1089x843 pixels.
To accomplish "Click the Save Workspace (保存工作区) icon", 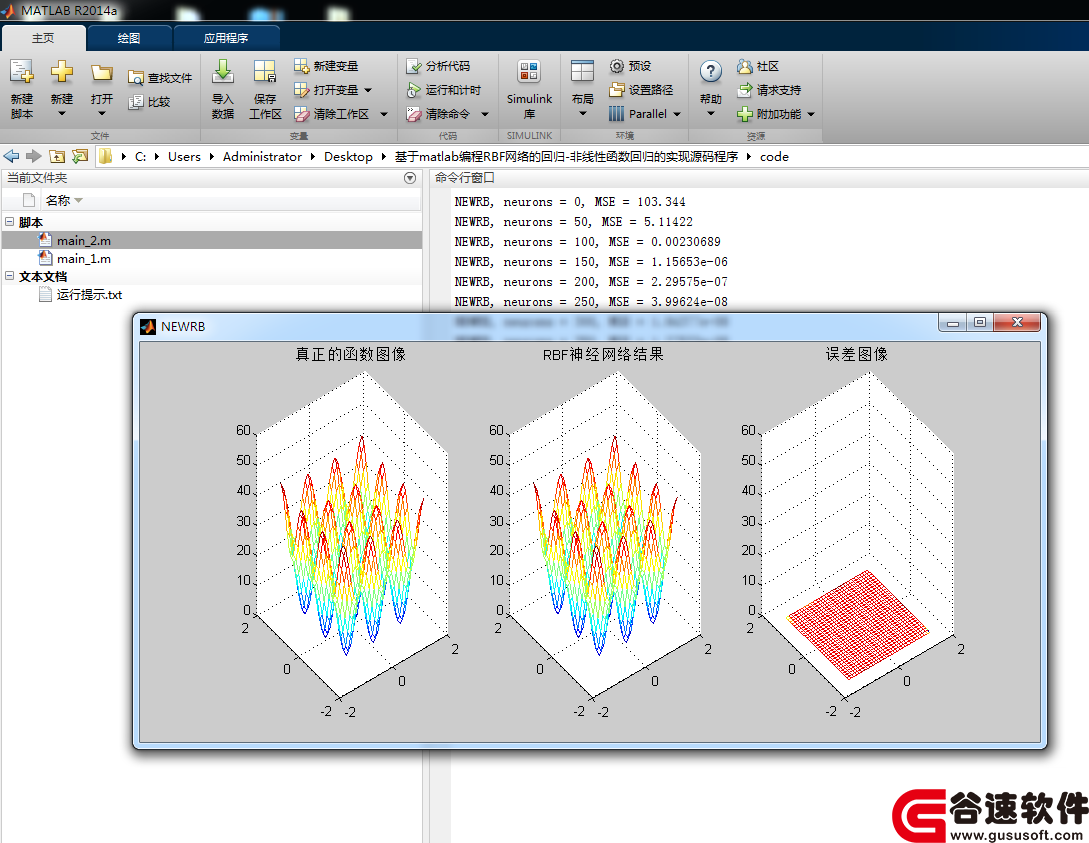I will (x=265, y=72).
